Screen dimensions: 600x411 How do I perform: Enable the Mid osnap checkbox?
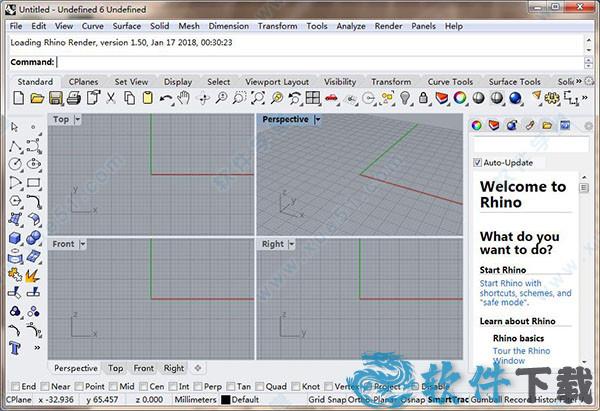pos(113,387)
